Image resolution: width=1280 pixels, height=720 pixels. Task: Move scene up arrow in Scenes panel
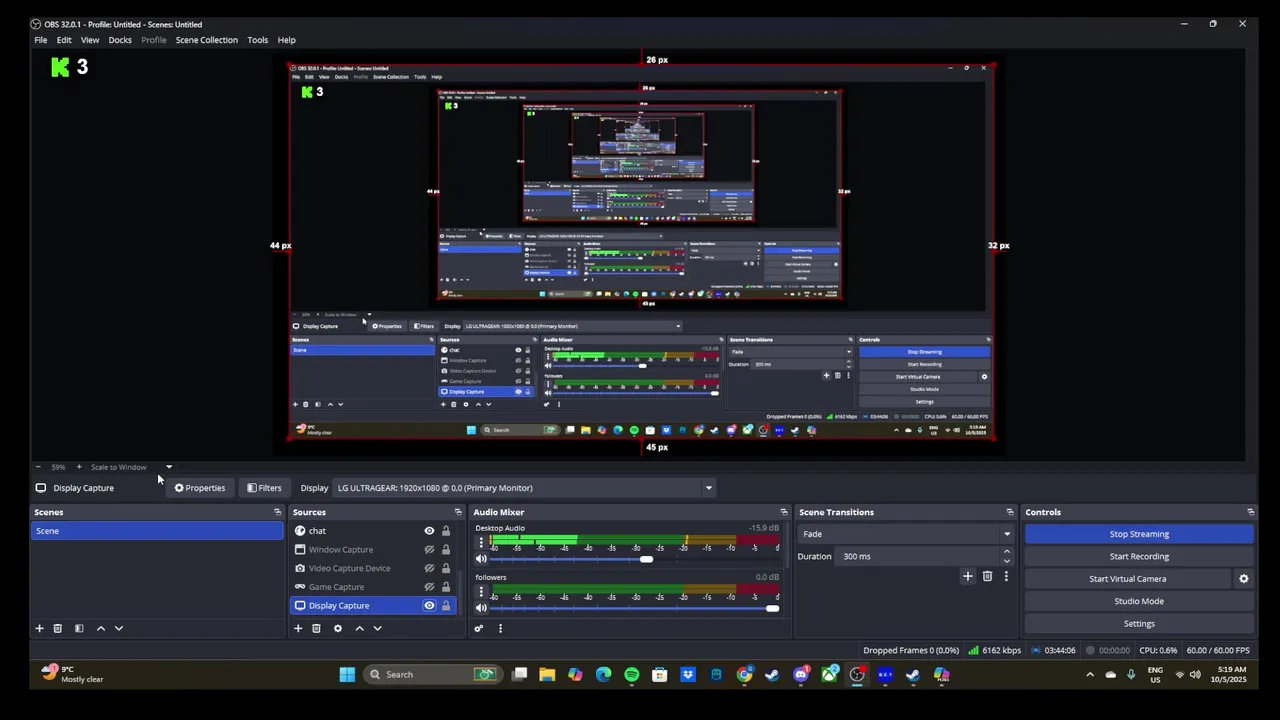100,628
